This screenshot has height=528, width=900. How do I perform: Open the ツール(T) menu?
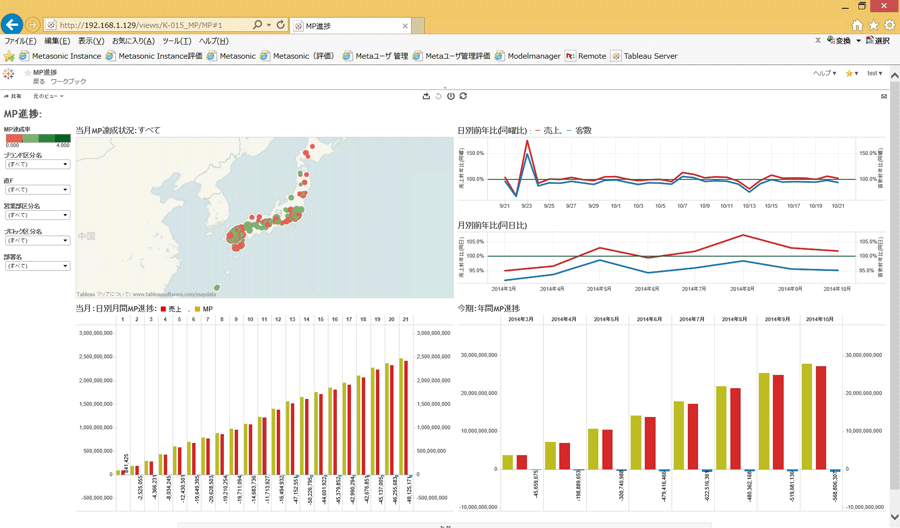click(x=176, y=41)
